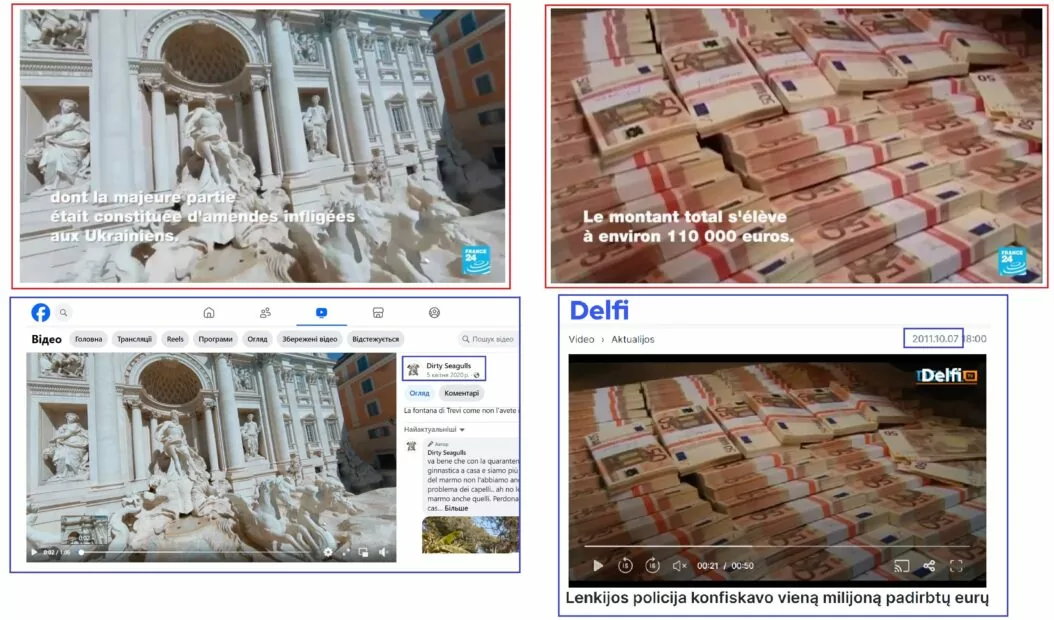The height and width of the screenshot is (620, 1054).
Task: Open the Aktualijos breadcrumb link
Action: pyautogui.click(x=633, y=339)
